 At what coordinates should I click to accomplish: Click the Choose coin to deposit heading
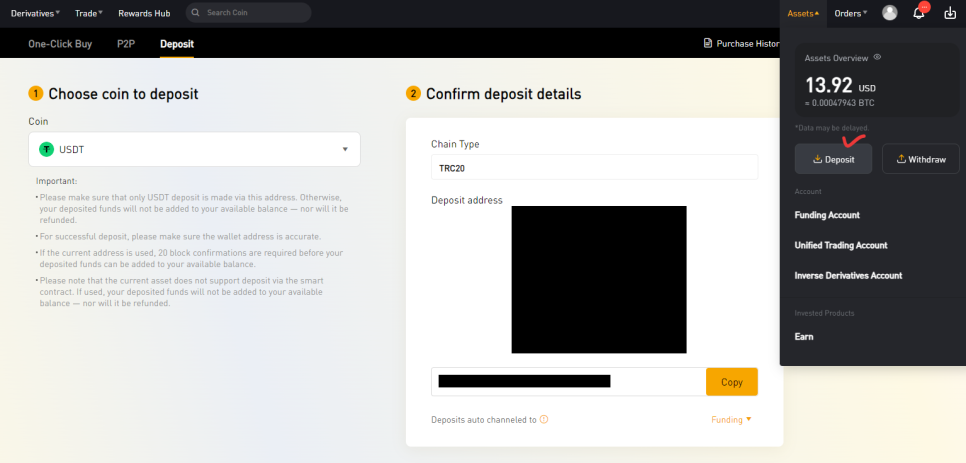point(123,94)
